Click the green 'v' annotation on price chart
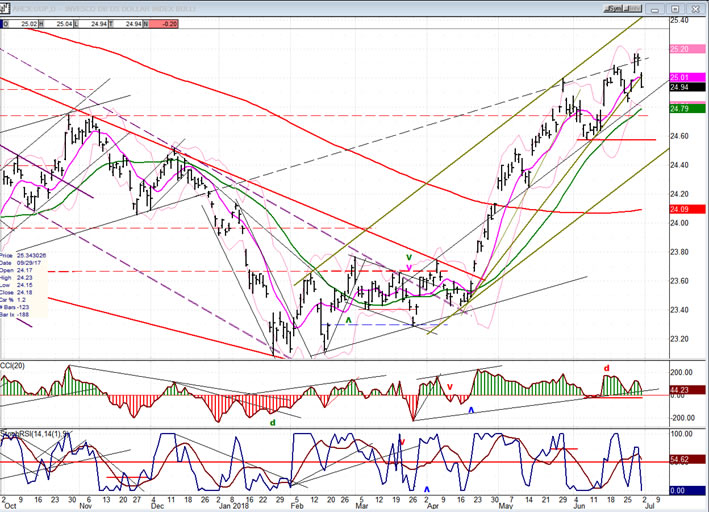The width and height of the screenshot is (709, 512). (x=409, y=258)
